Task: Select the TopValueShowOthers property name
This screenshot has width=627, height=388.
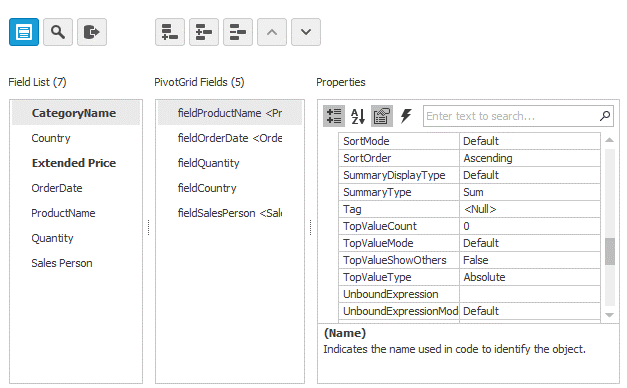Action: (x=399, y=260)
